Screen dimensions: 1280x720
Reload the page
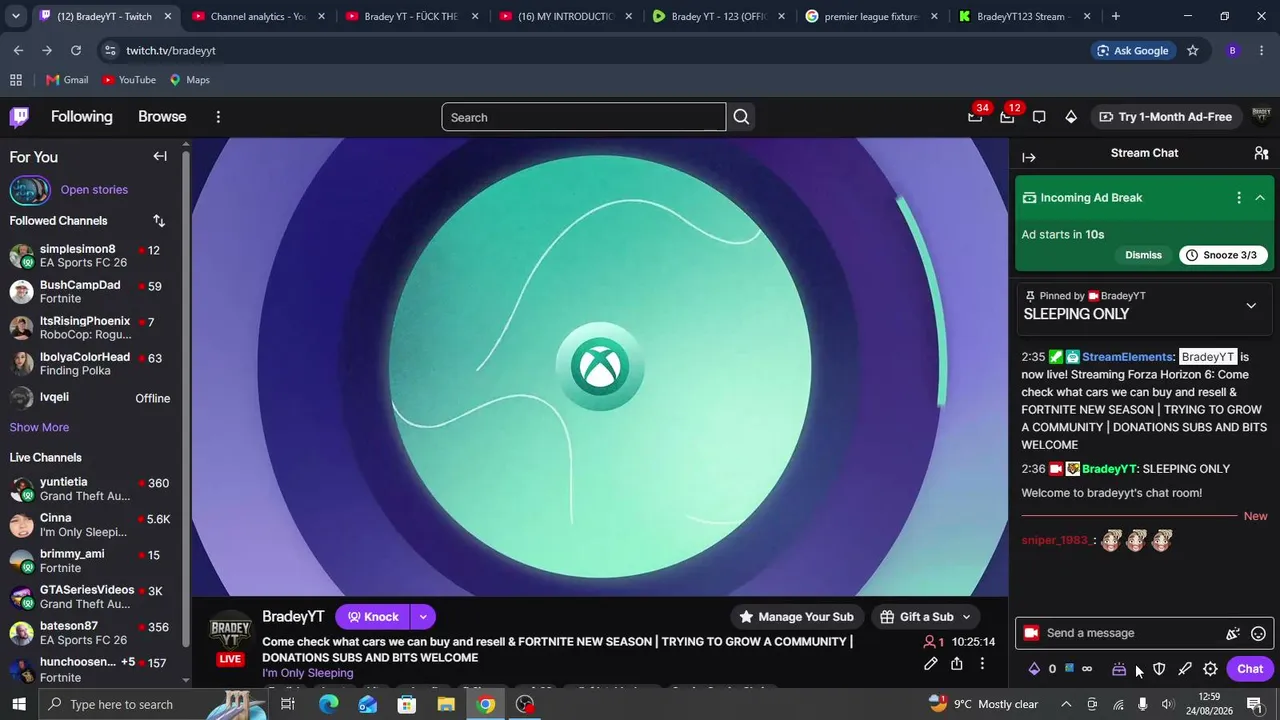point(76,51)
